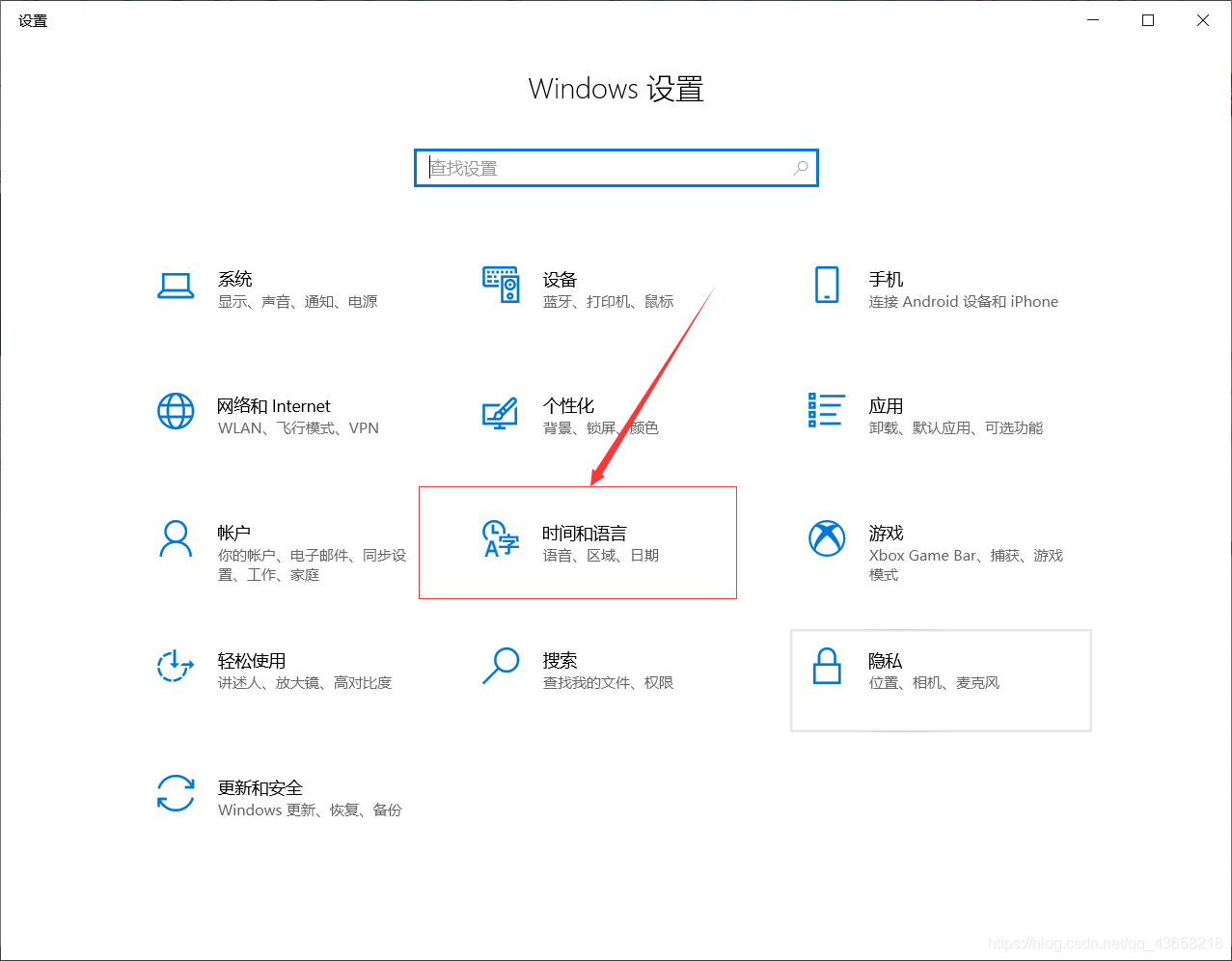Click the search magnifier in 查找设置 box
Screen dimensions: 1232x961
[x=801, y=168]
